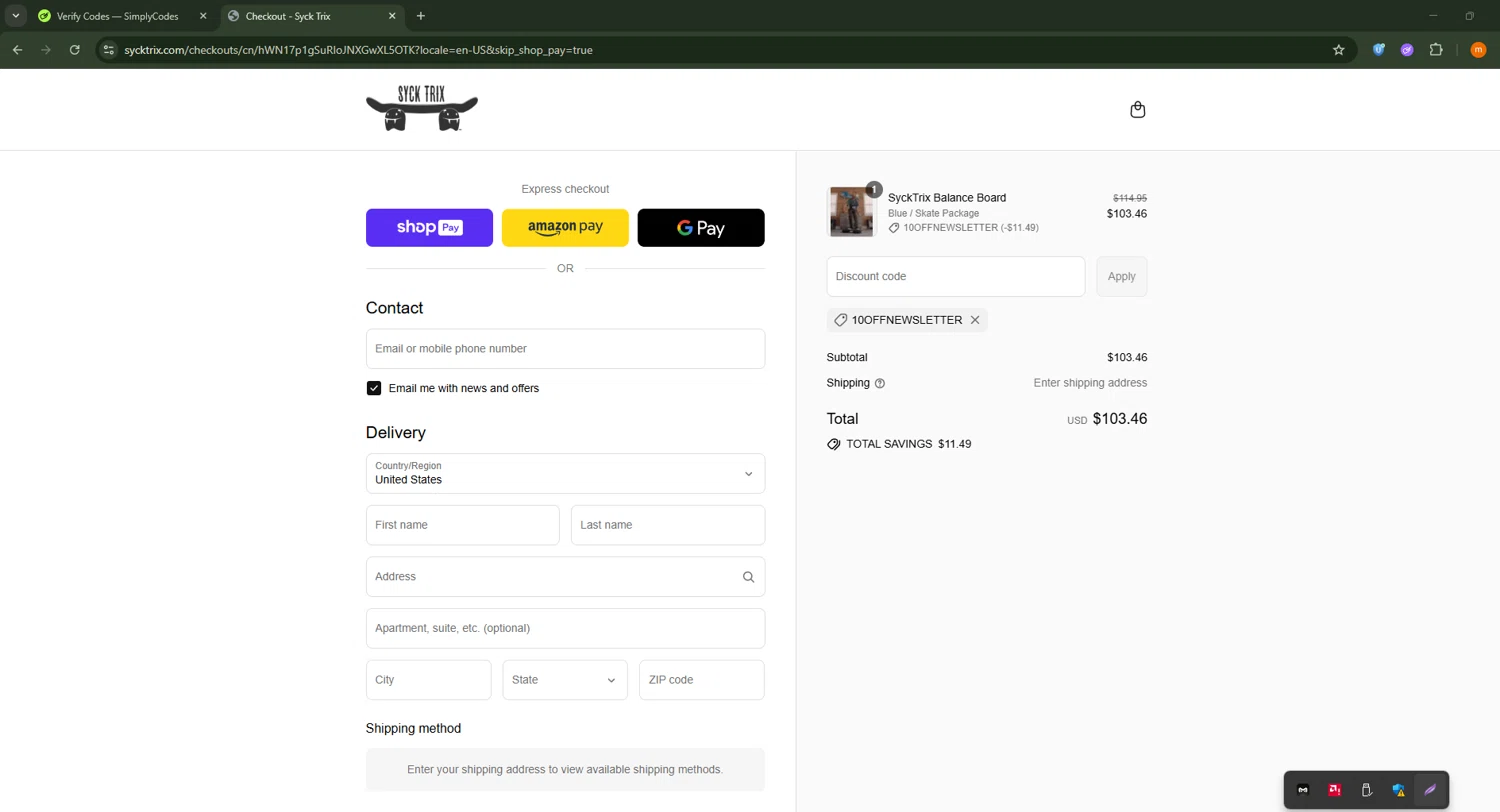
Task: Pay with Shop Pay
Action: 429,228
